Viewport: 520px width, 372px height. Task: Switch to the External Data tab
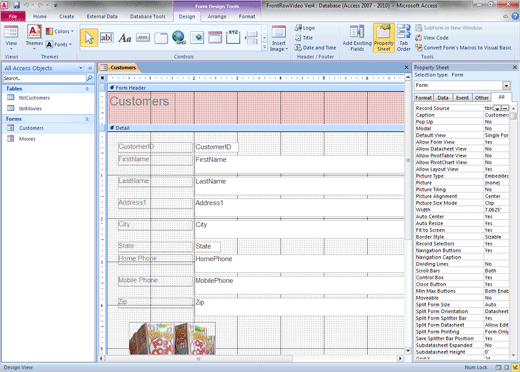[x=102, y=16]
